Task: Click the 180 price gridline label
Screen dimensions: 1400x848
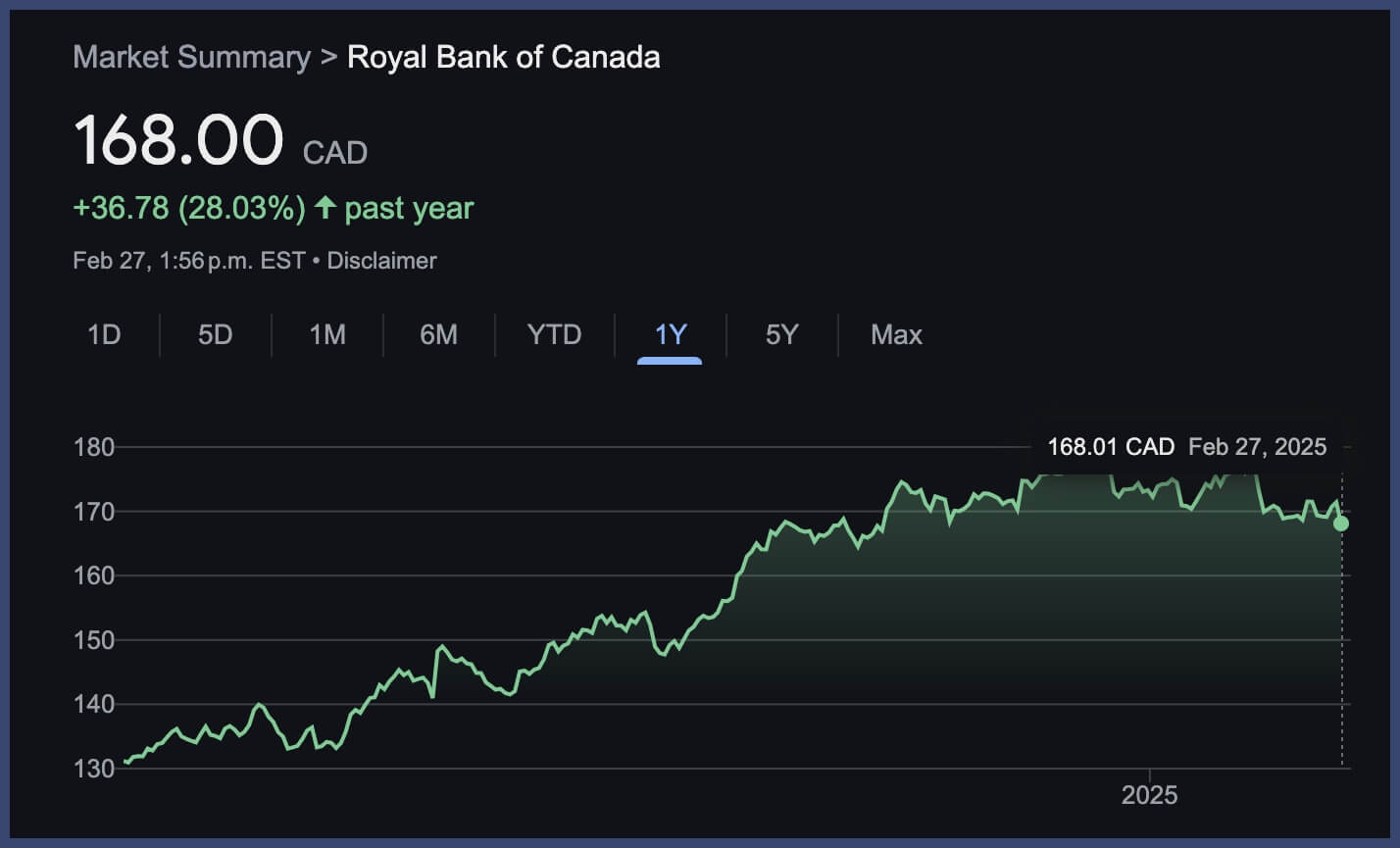Action: (x=93, y=447)
